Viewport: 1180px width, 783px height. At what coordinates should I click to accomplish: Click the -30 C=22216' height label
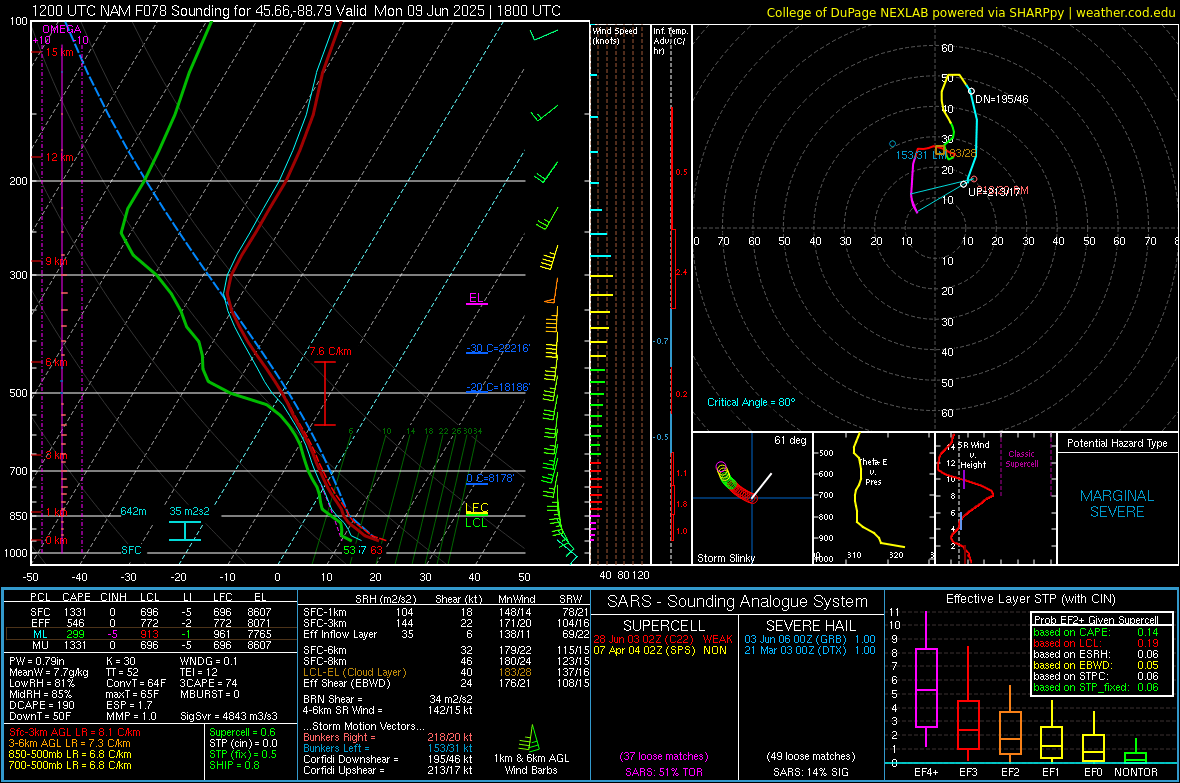[x=497, y=348]
